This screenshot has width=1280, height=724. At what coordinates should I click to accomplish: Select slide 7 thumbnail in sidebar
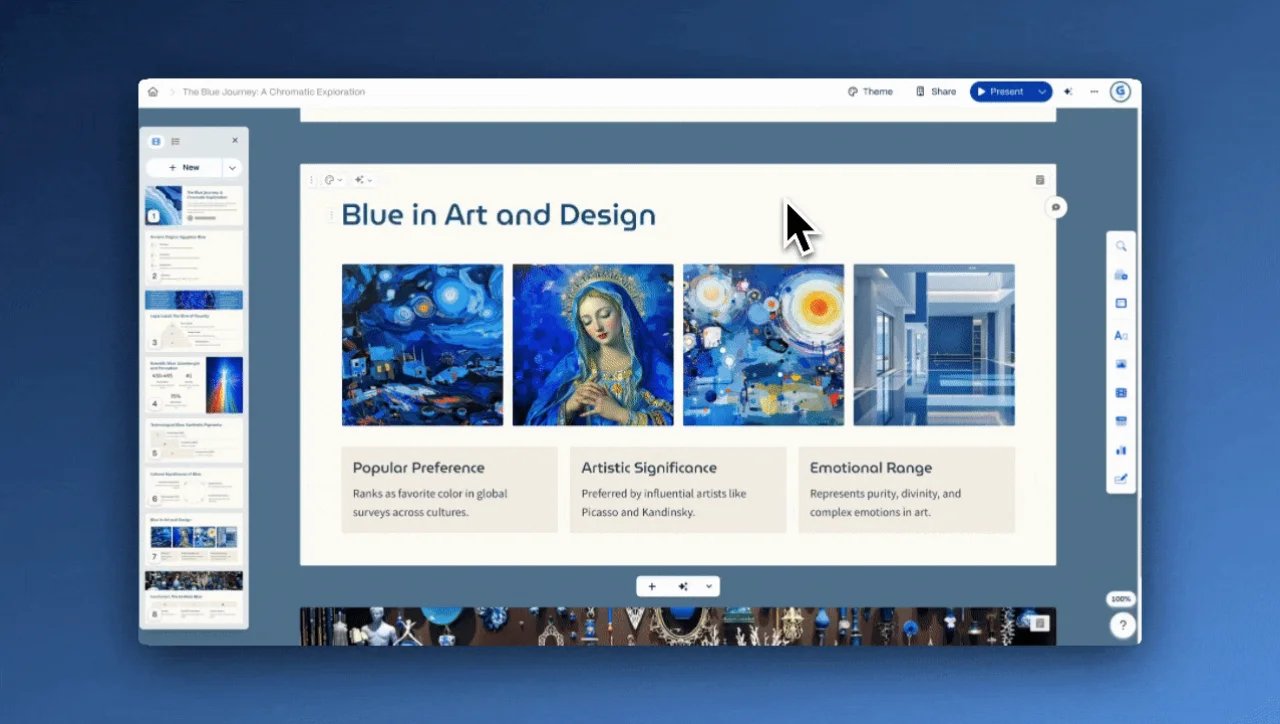point(194,540)
